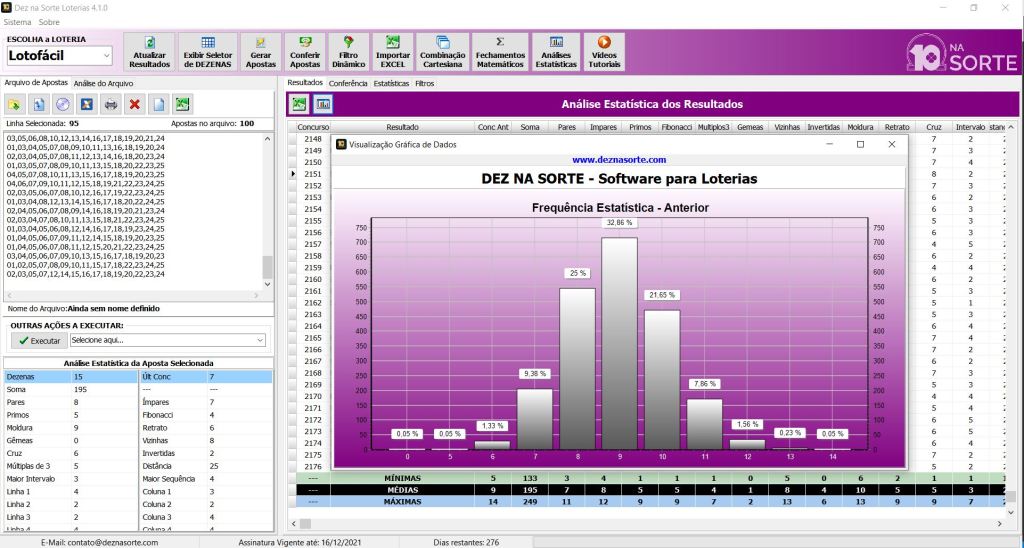This screenshot has width=1024, height=548.
Task: Switch to the Estatísticas tab
Action: [391, 84]
